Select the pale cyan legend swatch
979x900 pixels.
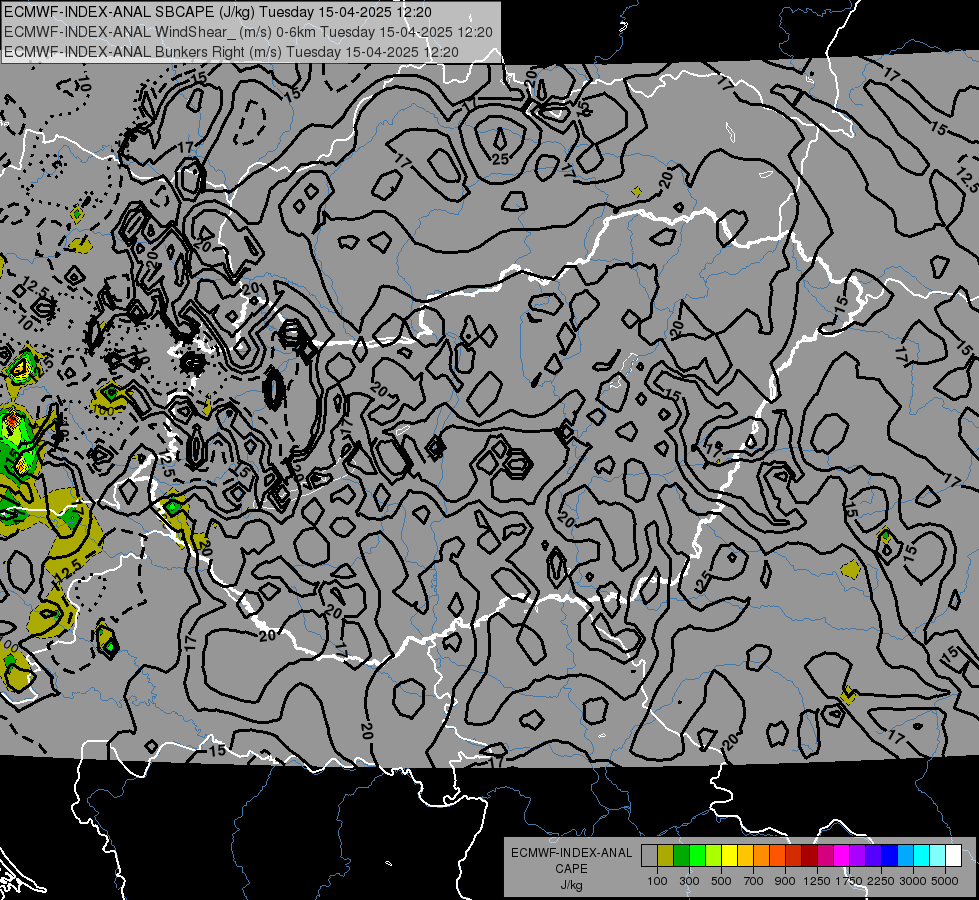click(x=938, y=856)
